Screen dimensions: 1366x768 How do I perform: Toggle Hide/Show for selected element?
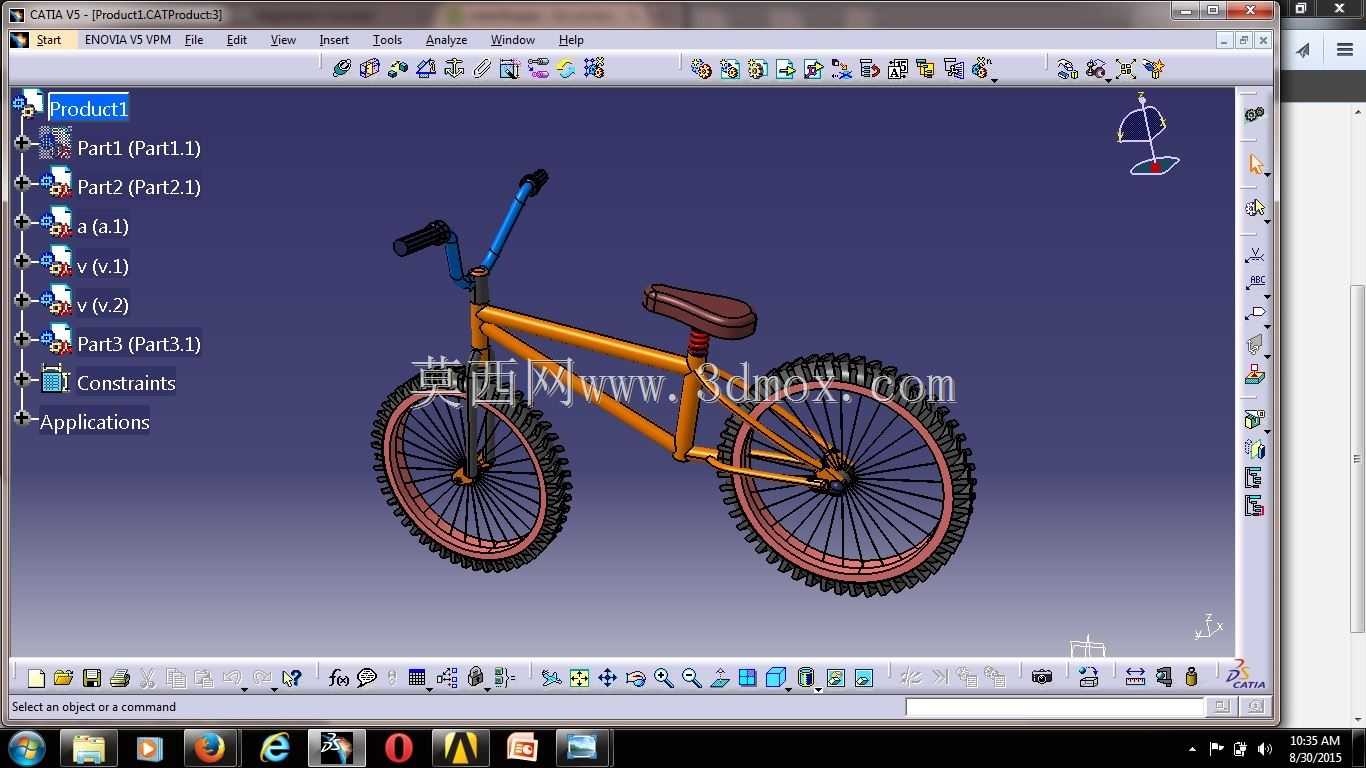pyautogui.click(x=836, y=678)
